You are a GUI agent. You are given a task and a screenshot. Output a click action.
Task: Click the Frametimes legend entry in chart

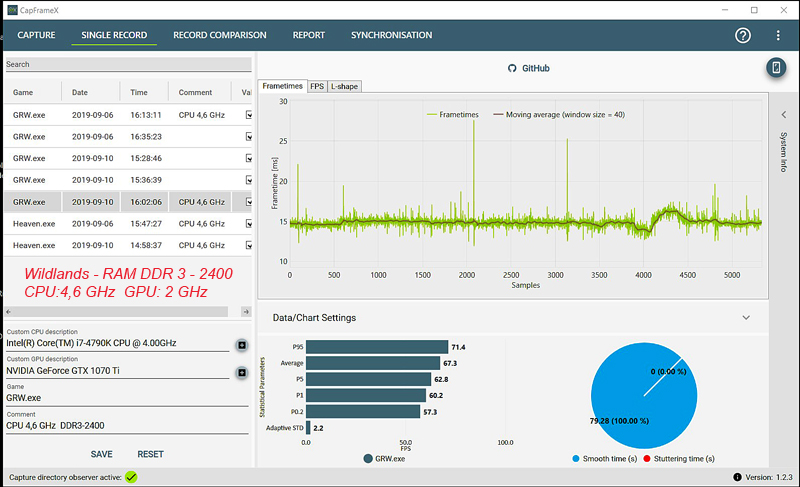coord(453,115)
